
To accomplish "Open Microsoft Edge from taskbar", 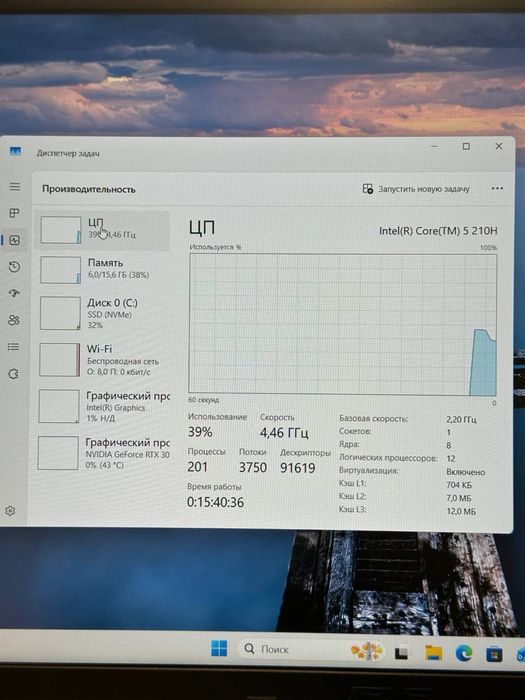I will [x=464, y=654].
